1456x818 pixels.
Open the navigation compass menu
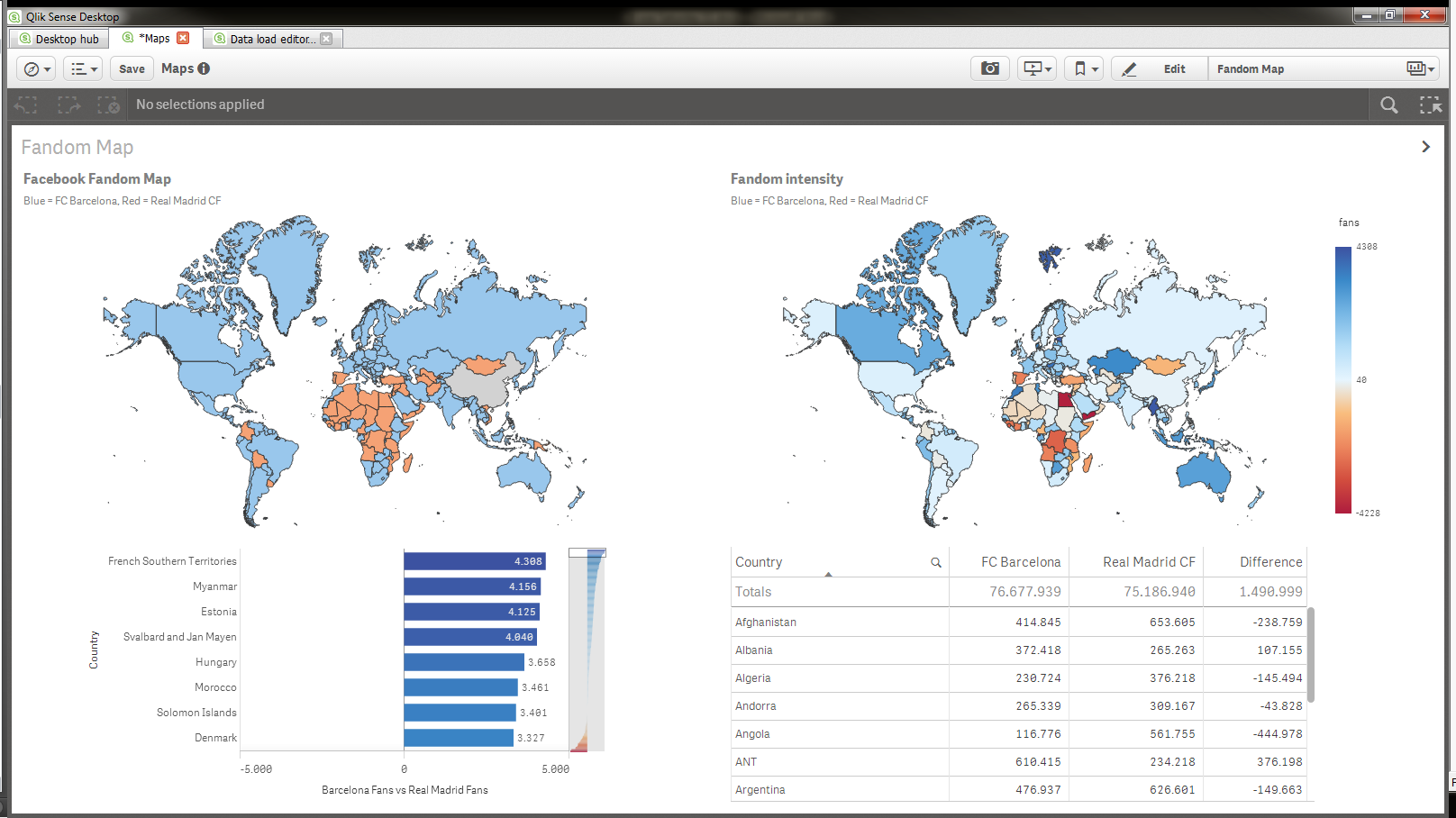coord(36,68)
